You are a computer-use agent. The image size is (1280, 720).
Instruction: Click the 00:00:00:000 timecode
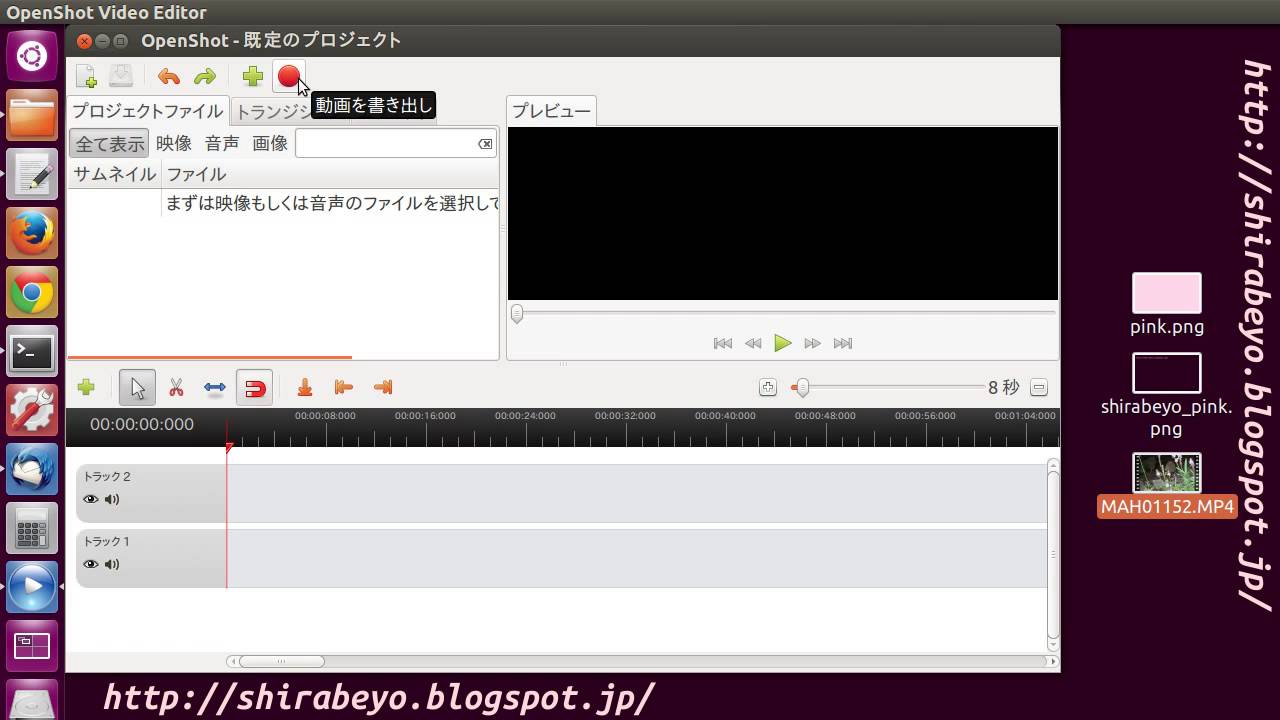pyautogui.click(x=142, y=425)
